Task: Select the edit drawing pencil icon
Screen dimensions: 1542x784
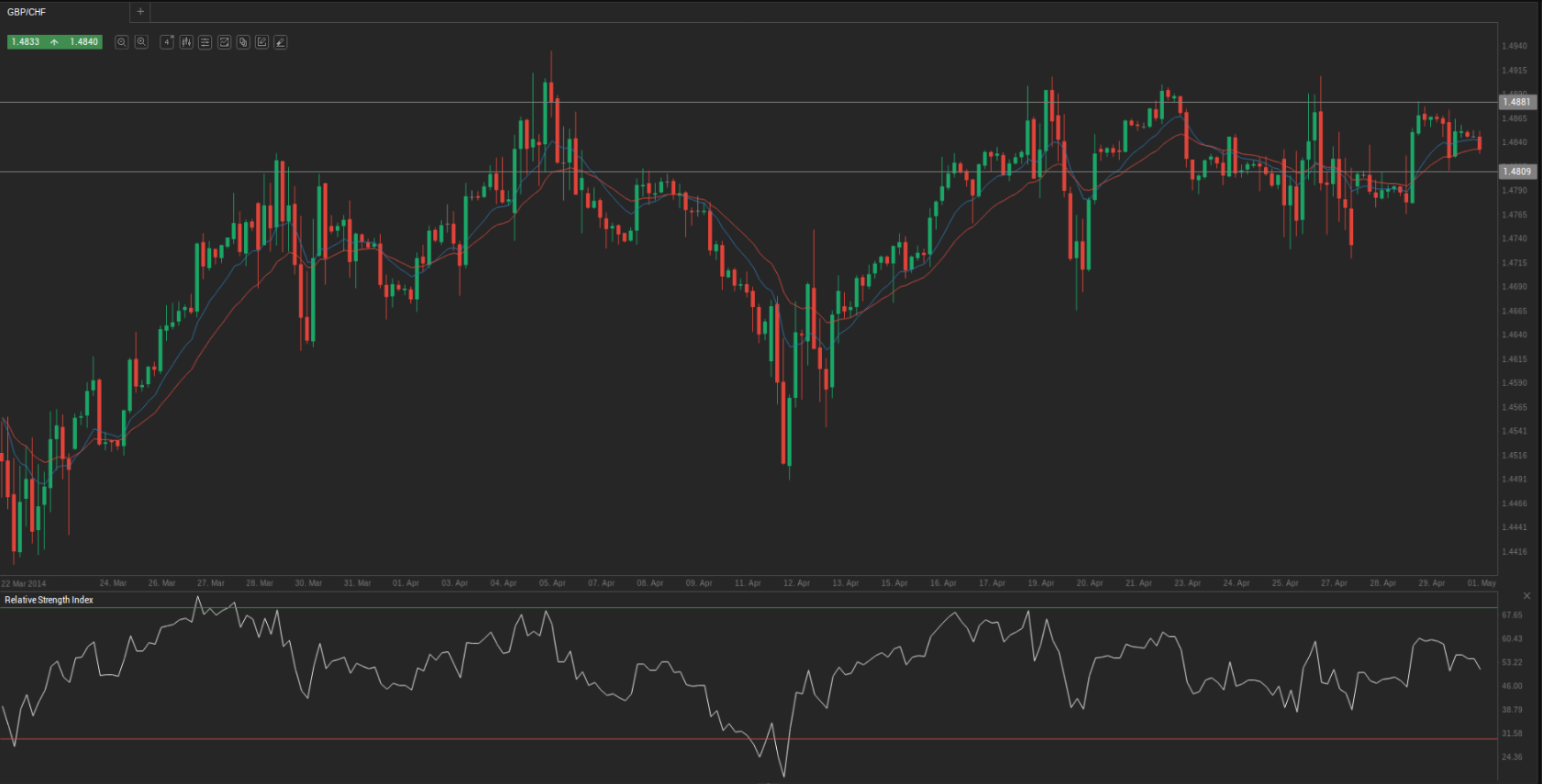Action: [262, 42]
